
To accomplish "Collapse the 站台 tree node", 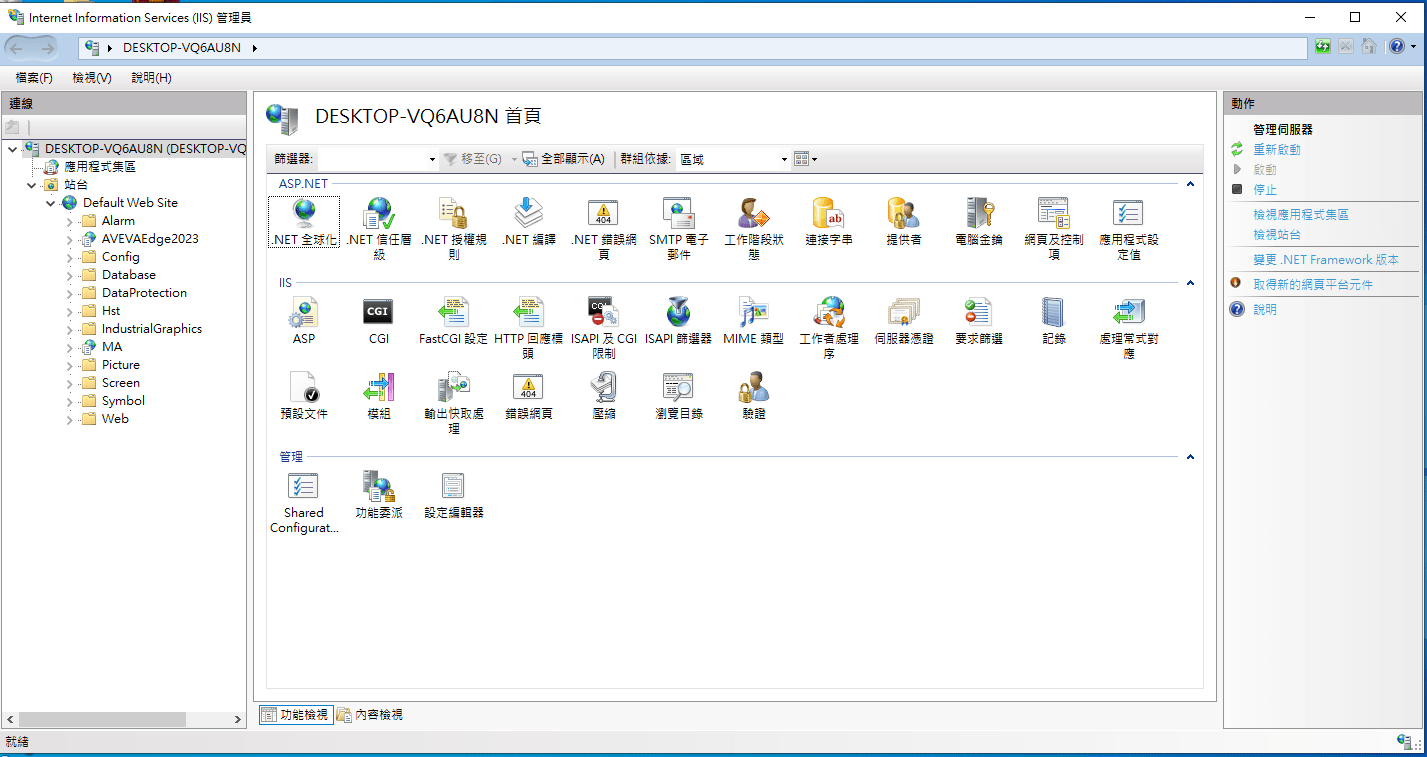I will click(31, 185).
